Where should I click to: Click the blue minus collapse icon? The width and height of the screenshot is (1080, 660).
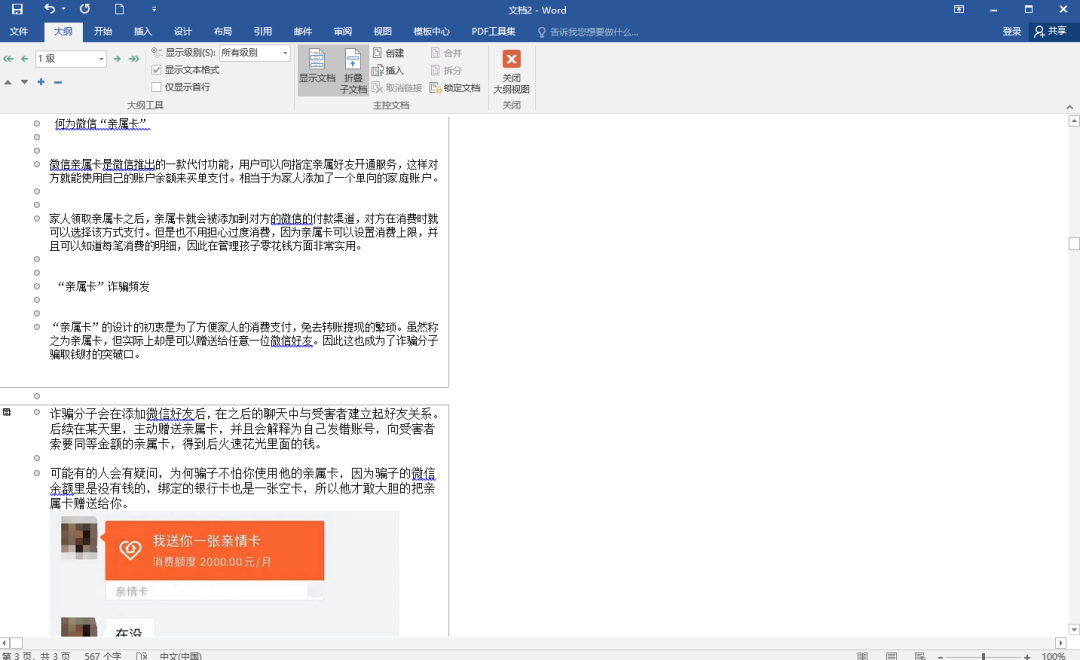pos(57,82)
